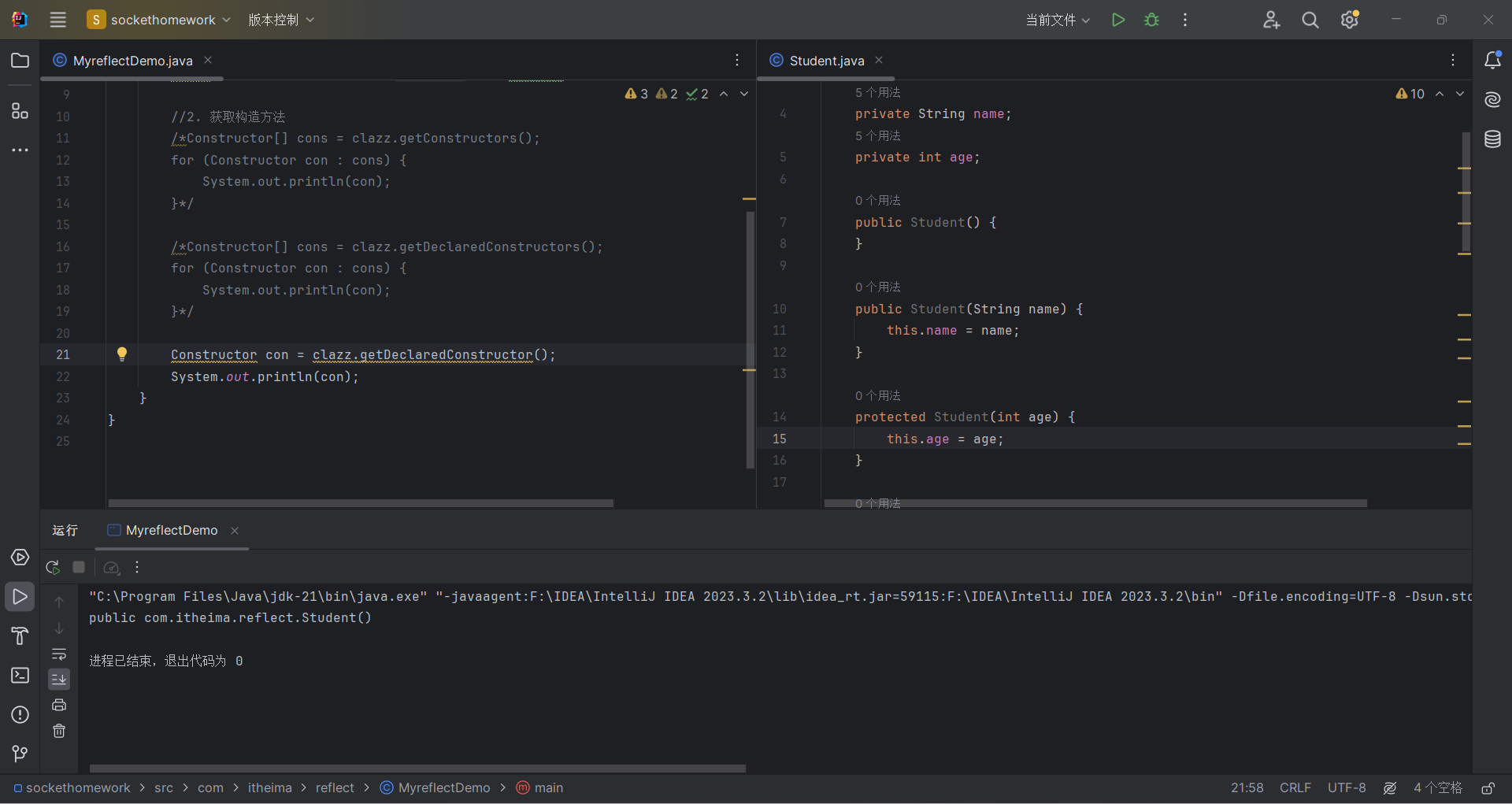Click console horizontal scrollbar
The image size is (1512, 804).
pos(417,768)
